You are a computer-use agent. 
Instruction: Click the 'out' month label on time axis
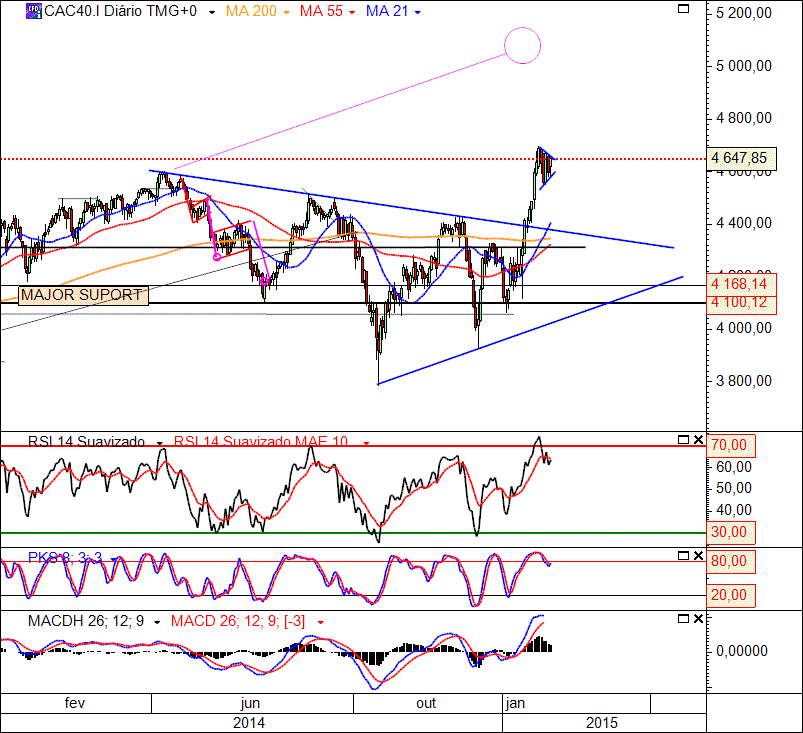click(426, 703)
